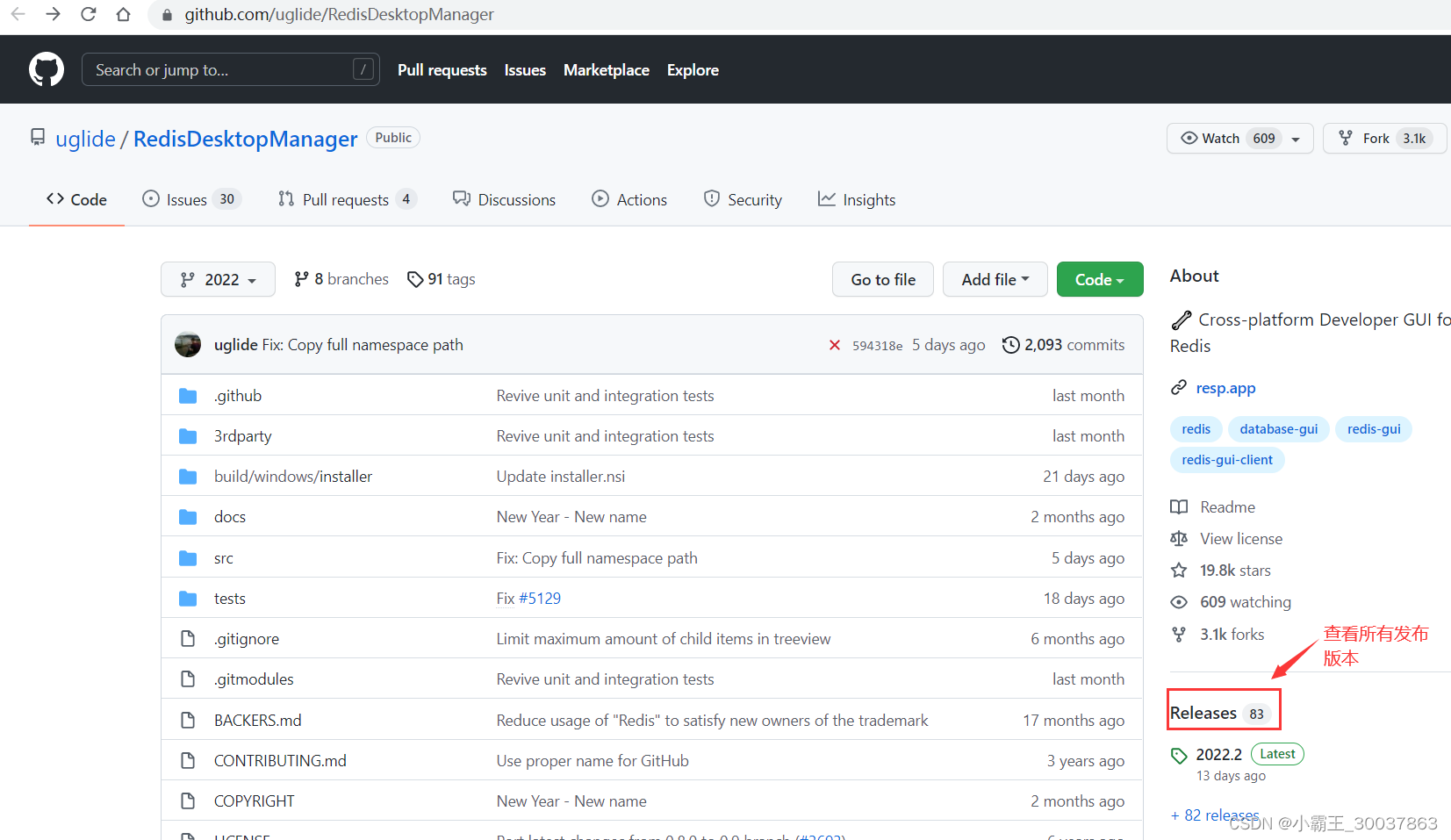Click the commits history clock icon
This screenshot has height=840, width=1451.
point(1011,345)
